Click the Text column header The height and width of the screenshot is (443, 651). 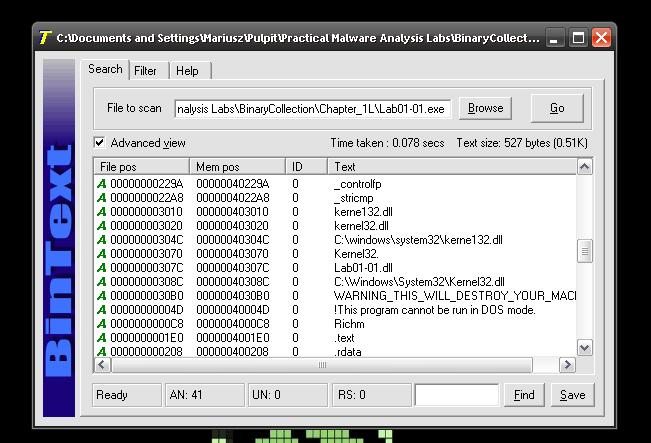(x=452, y=166)
